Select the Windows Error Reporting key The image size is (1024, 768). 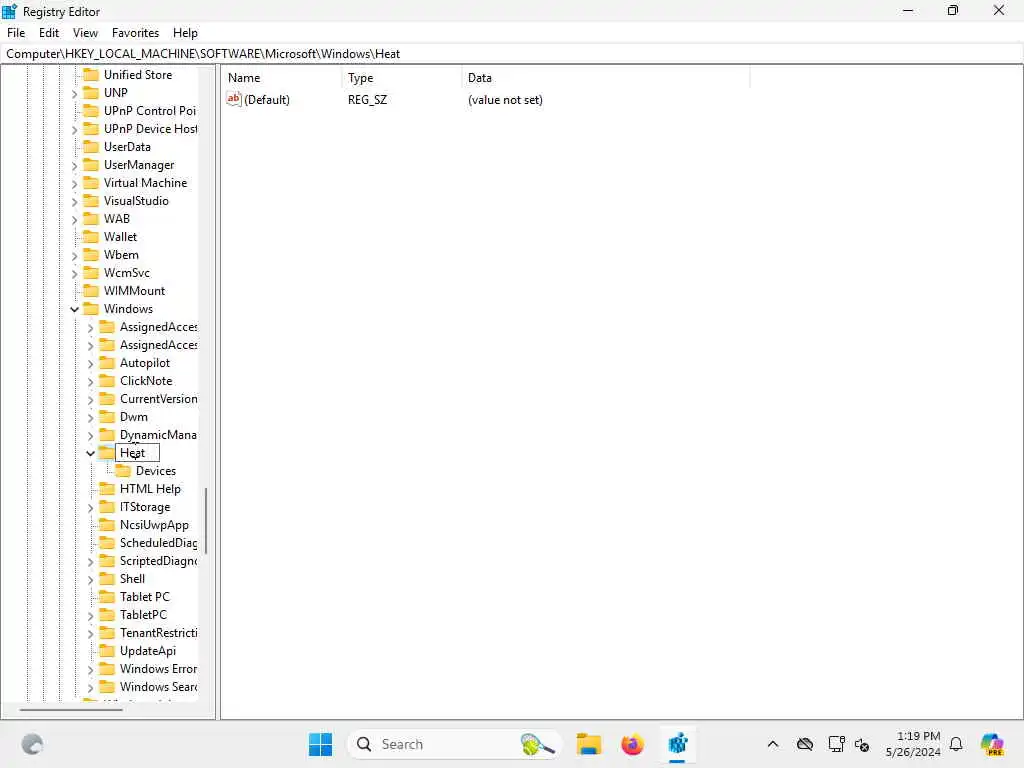(158, 669)
